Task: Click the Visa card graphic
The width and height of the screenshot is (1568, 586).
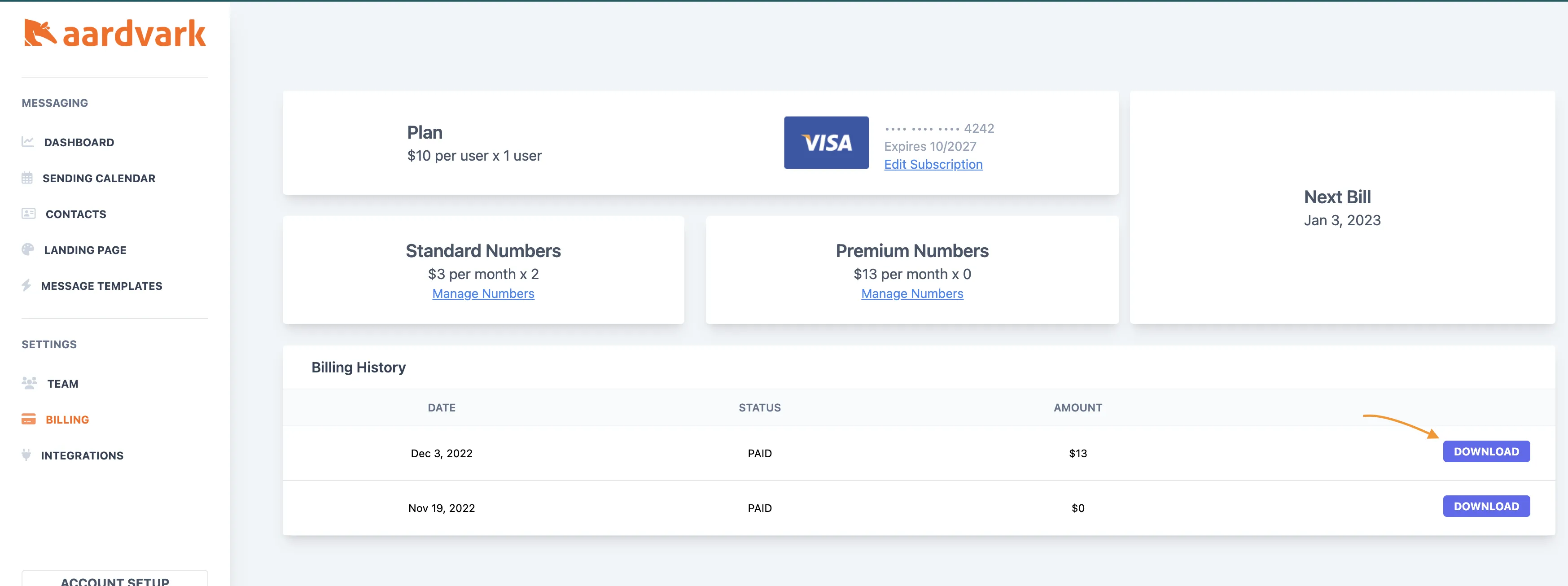Action: 826,142
